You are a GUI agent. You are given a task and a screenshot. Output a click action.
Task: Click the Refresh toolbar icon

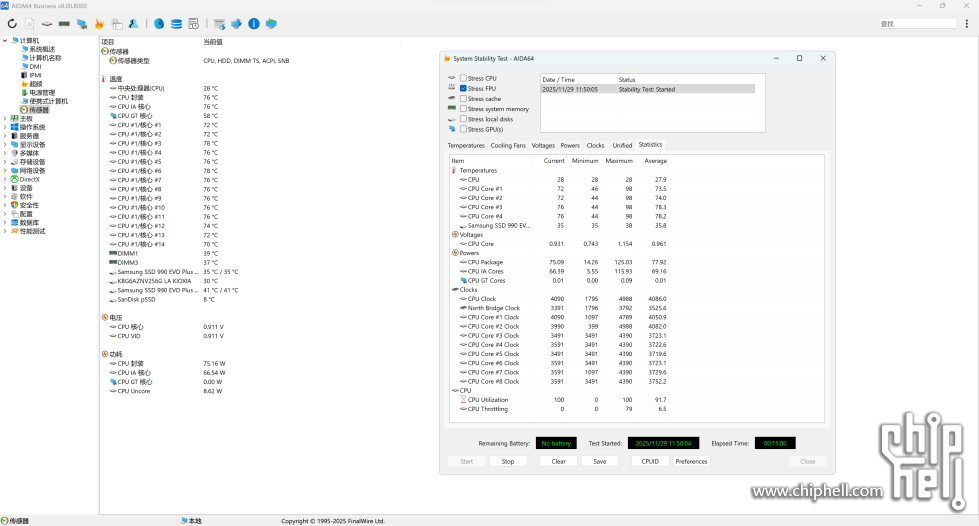(x=12, y=23)
